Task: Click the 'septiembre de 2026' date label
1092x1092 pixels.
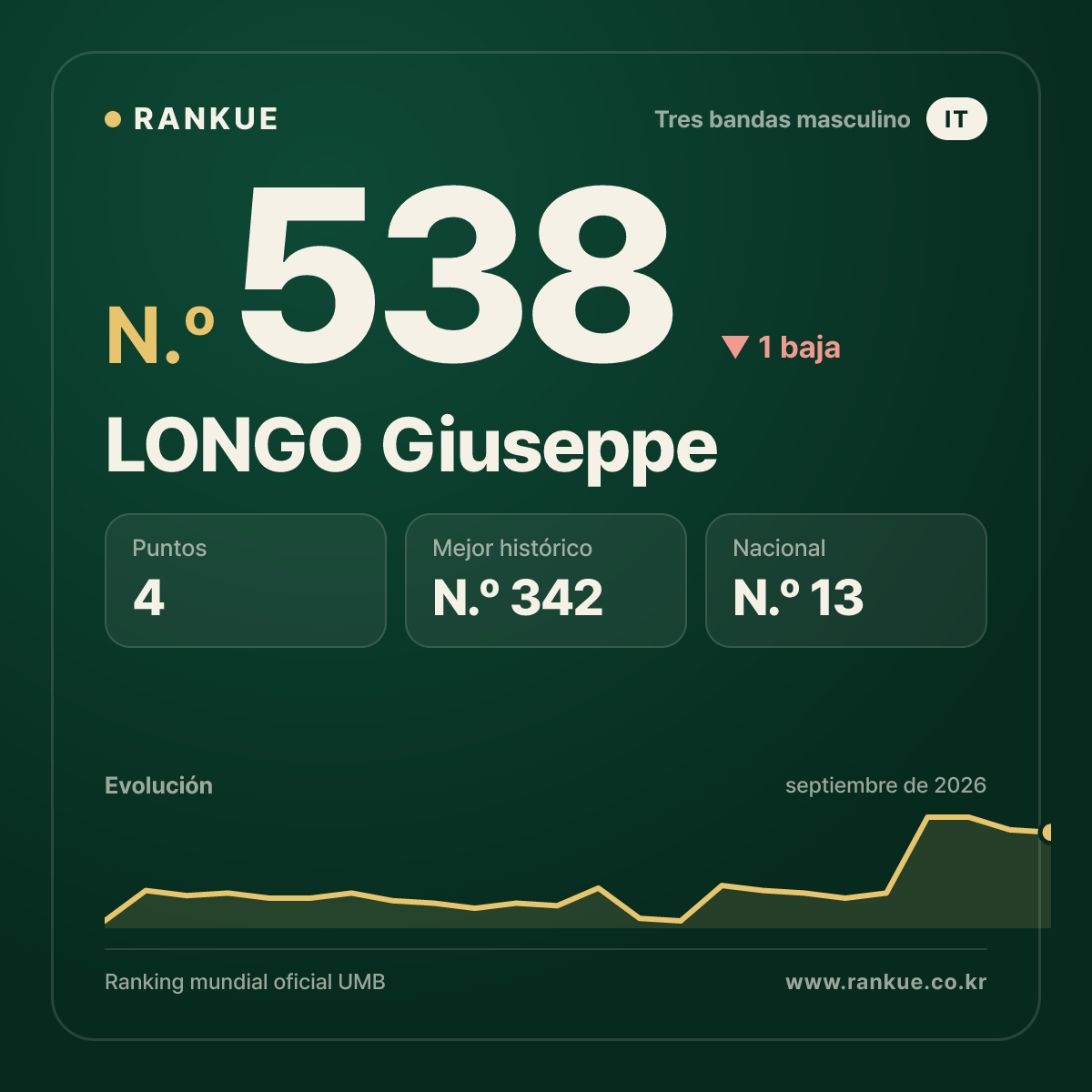Action: pos(885,785)
